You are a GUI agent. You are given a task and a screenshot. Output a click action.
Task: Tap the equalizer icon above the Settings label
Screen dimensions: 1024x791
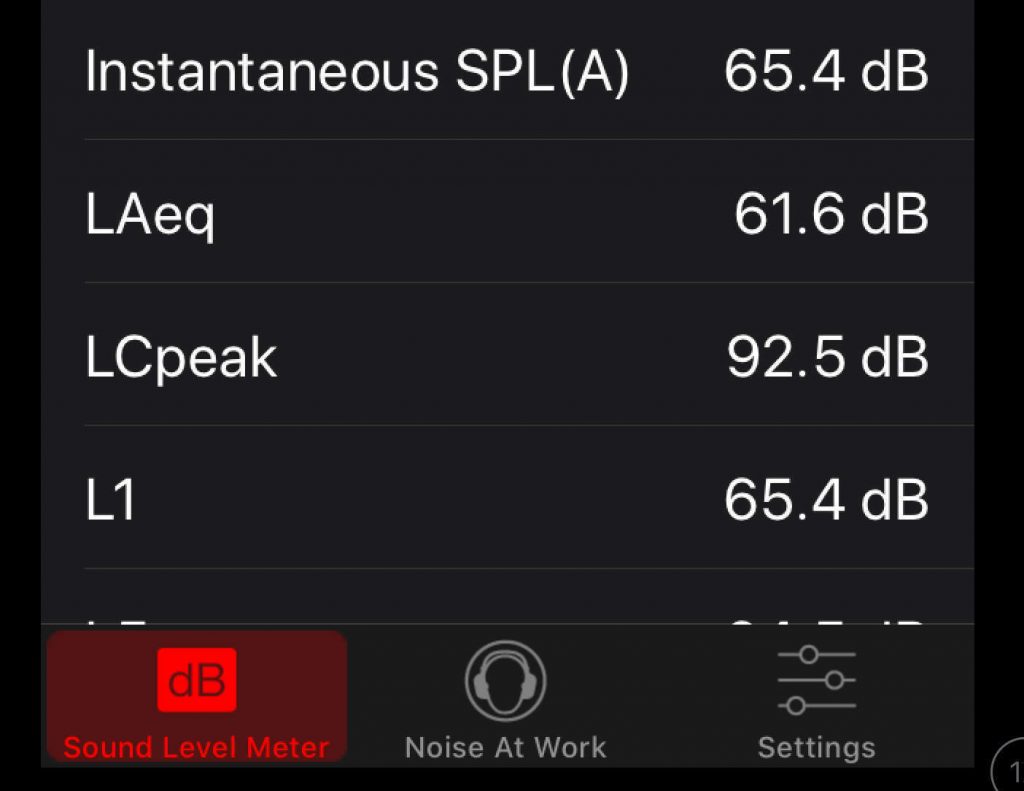816,679
